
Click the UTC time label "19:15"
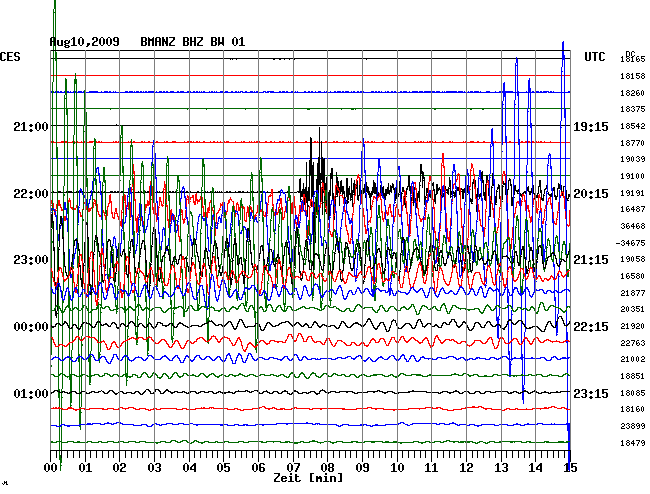click(591, 127)
